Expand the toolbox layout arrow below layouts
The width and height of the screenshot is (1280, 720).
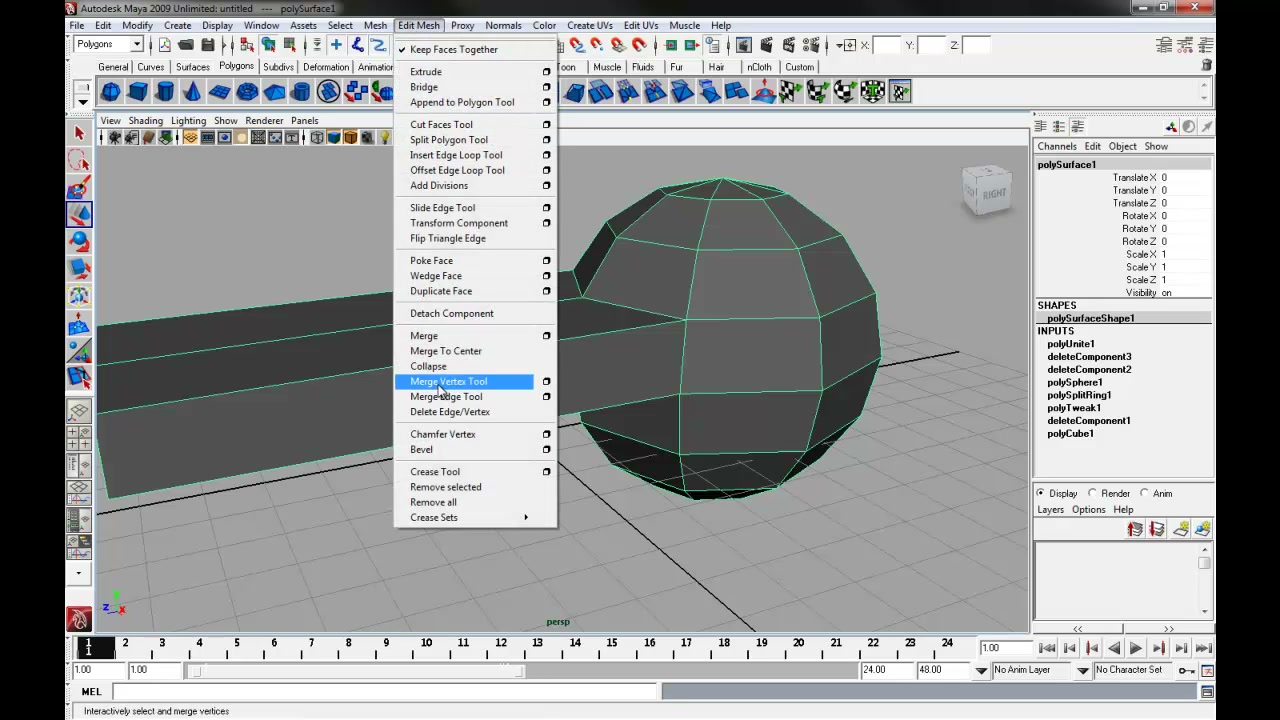tap(79, 574)
